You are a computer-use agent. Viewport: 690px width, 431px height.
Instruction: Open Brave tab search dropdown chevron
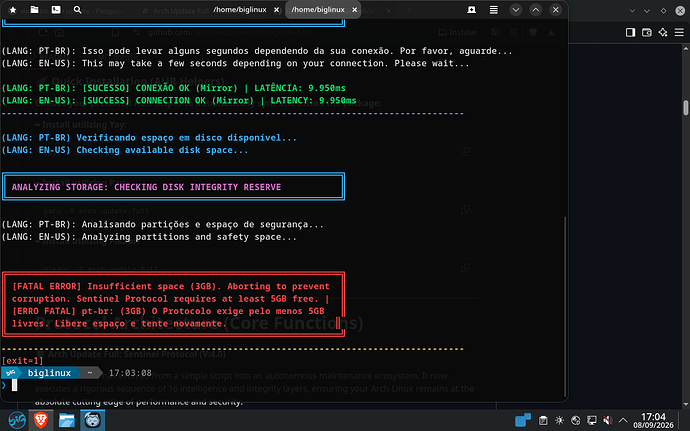(x=632, y=11)
